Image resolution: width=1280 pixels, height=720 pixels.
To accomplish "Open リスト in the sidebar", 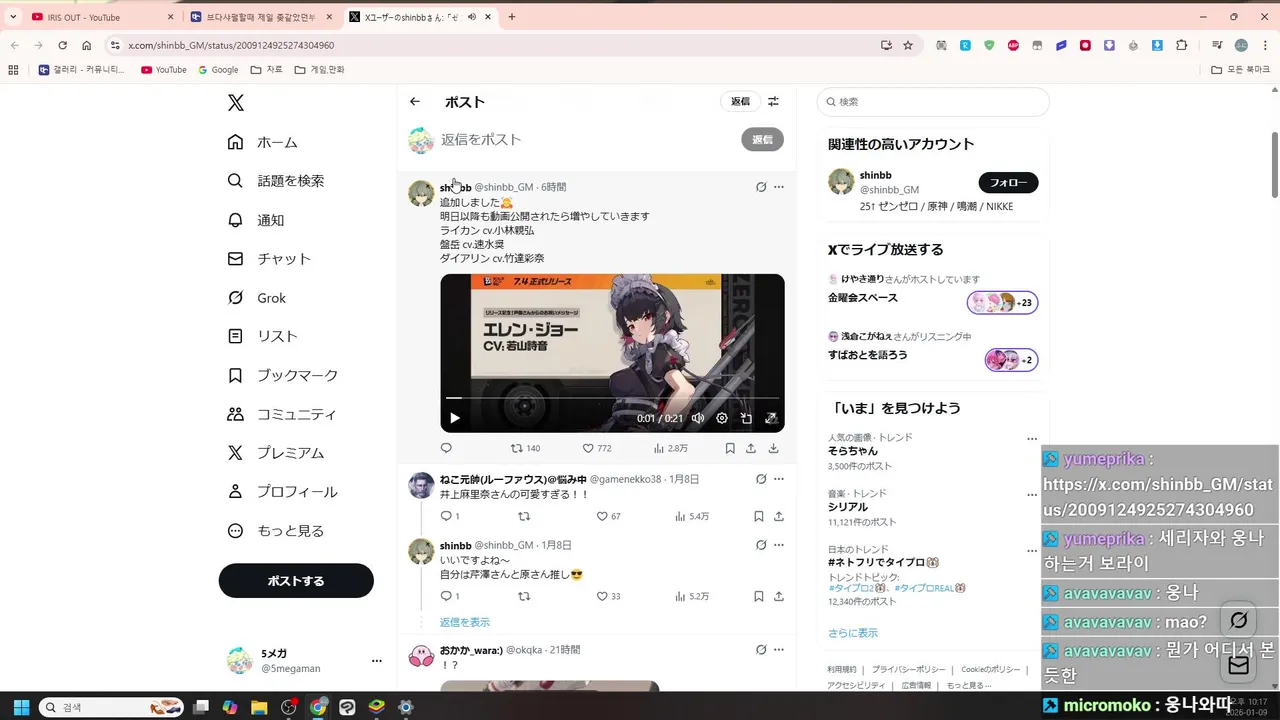I will click(x=262, y=336).
